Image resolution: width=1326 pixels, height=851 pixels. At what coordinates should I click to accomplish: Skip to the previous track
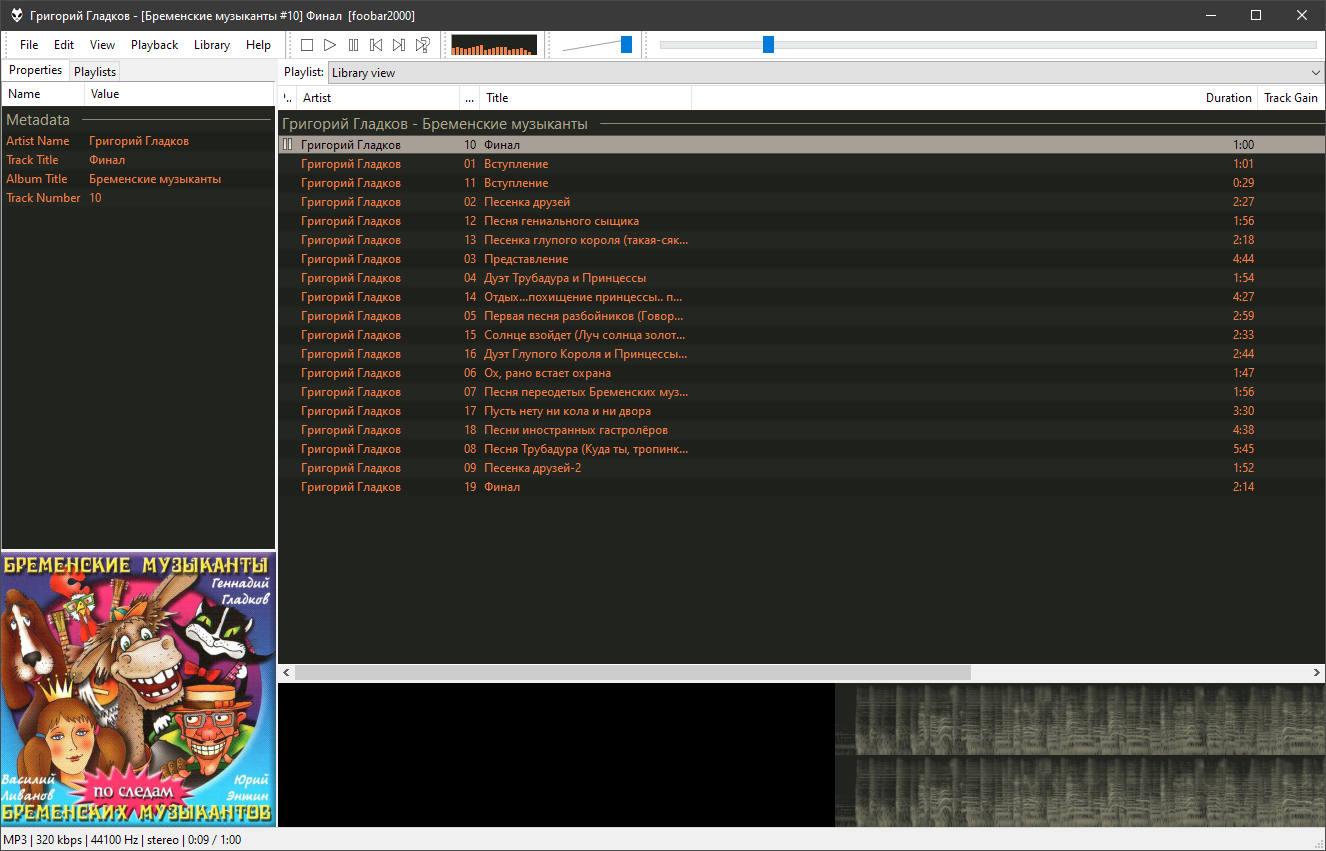coord(376,45)
